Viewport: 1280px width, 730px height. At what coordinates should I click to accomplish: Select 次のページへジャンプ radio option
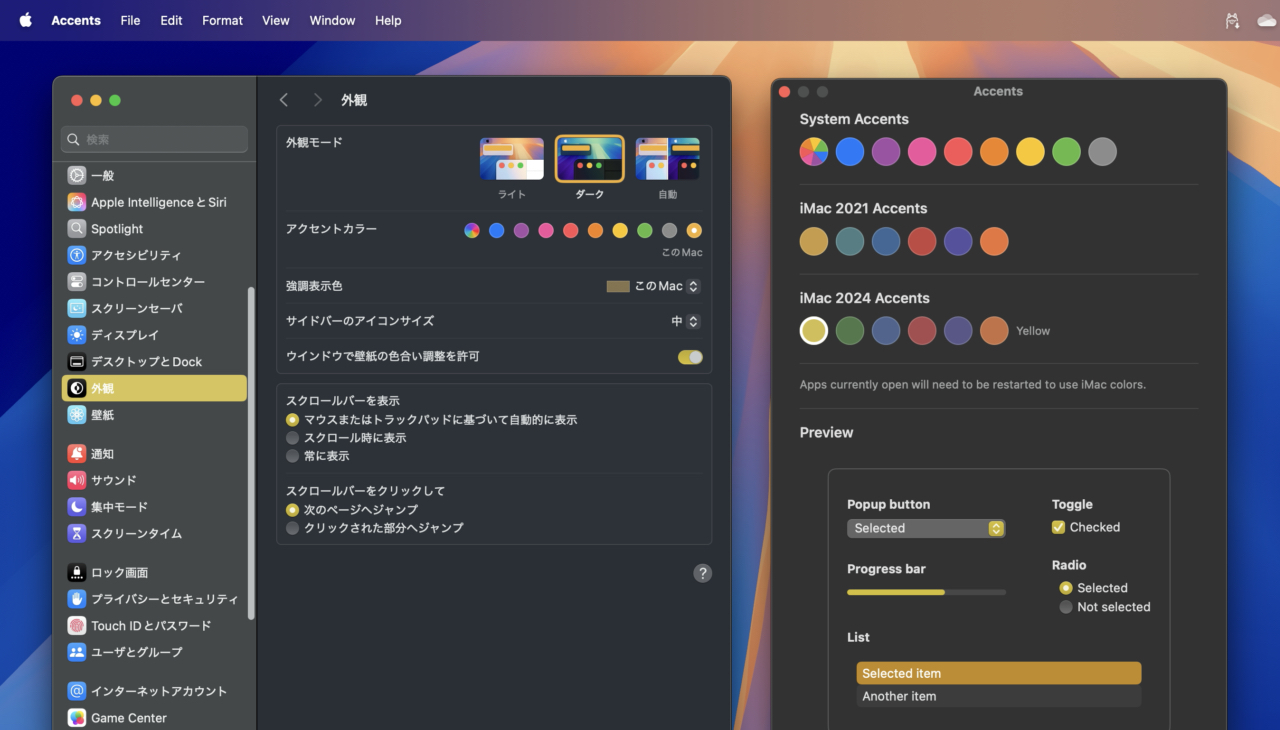(x=293, y=510)
